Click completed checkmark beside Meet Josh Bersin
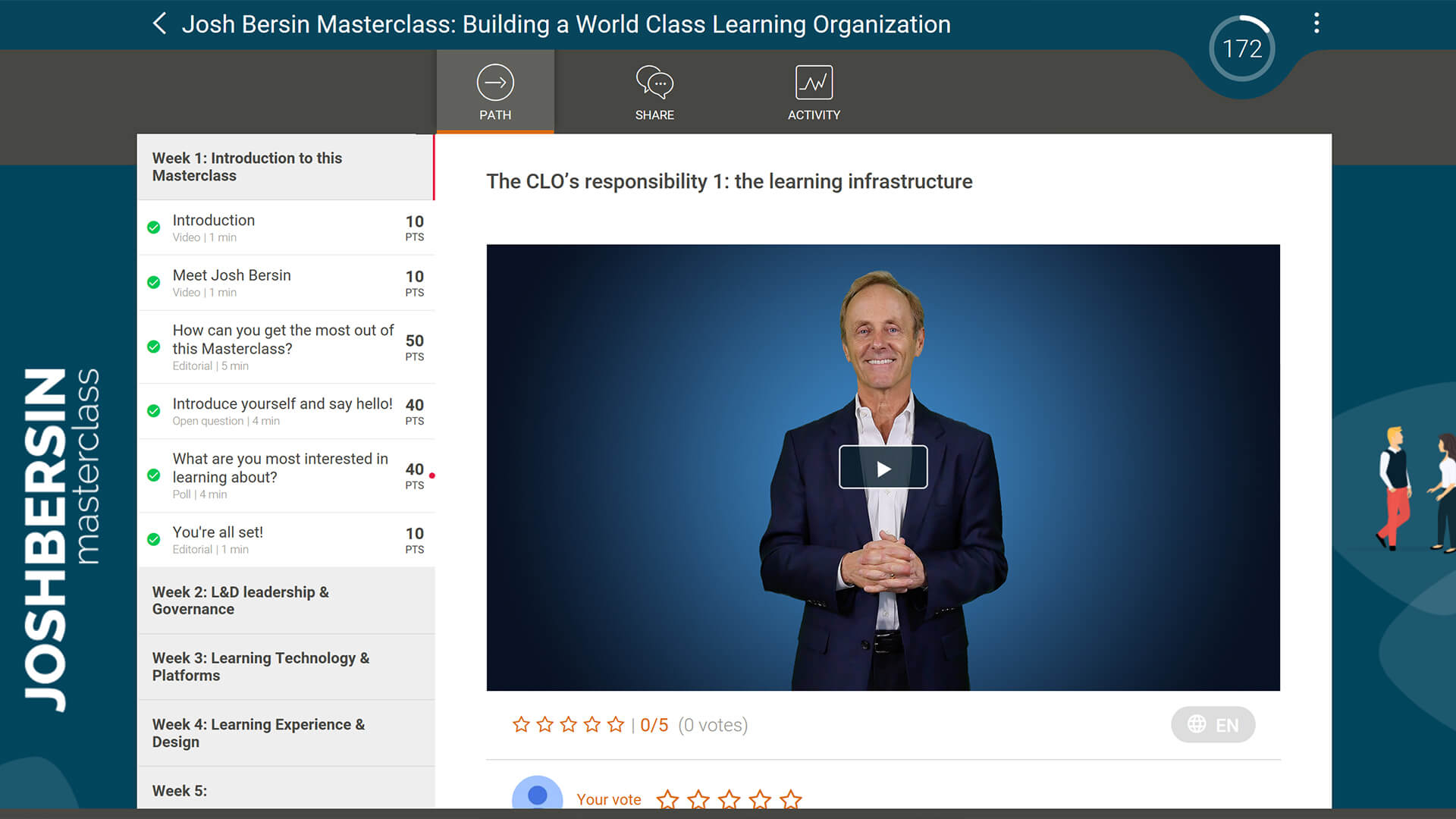This screenshot has width=1456, height=819. pos(154,283)
